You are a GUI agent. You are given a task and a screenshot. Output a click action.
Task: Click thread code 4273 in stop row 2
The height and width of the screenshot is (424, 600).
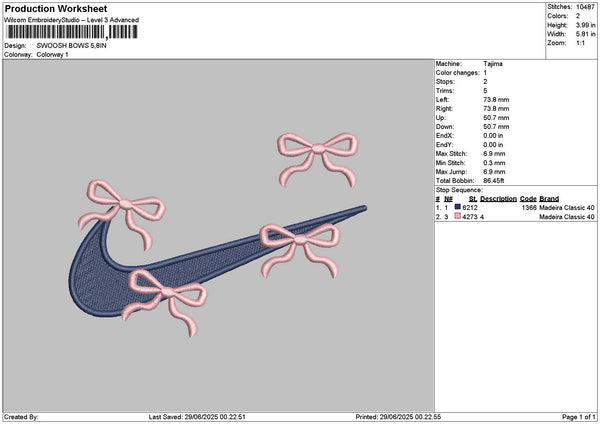coord(470,217)
